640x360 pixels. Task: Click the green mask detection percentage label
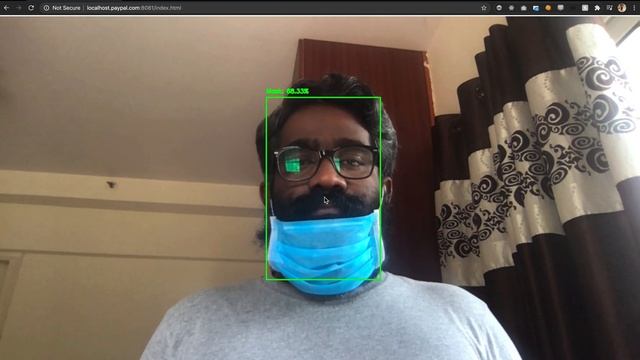pos(287,91)
